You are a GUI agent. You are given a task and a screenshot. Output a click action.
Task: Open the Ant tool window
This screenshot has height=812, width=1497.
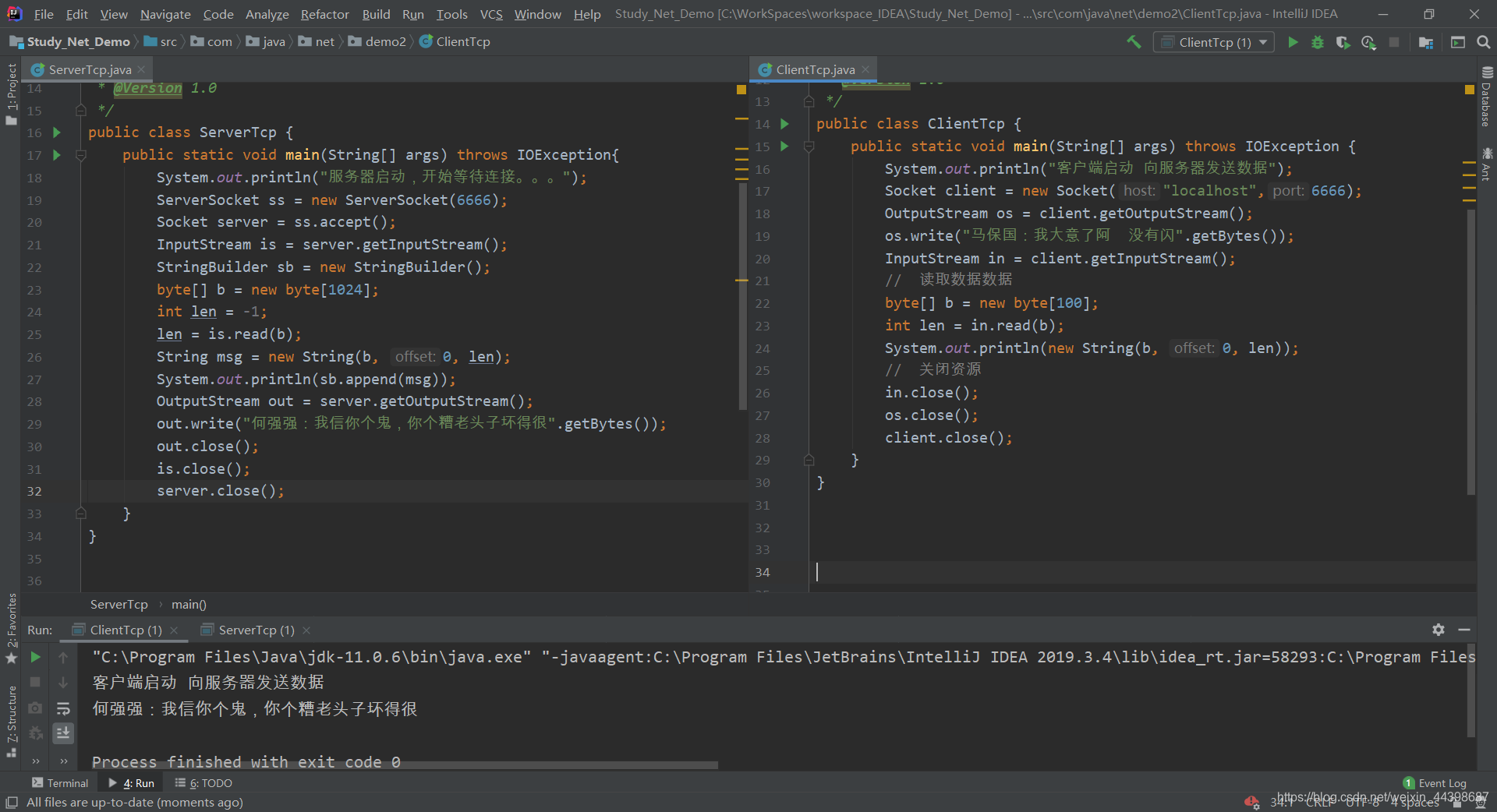1487,164
